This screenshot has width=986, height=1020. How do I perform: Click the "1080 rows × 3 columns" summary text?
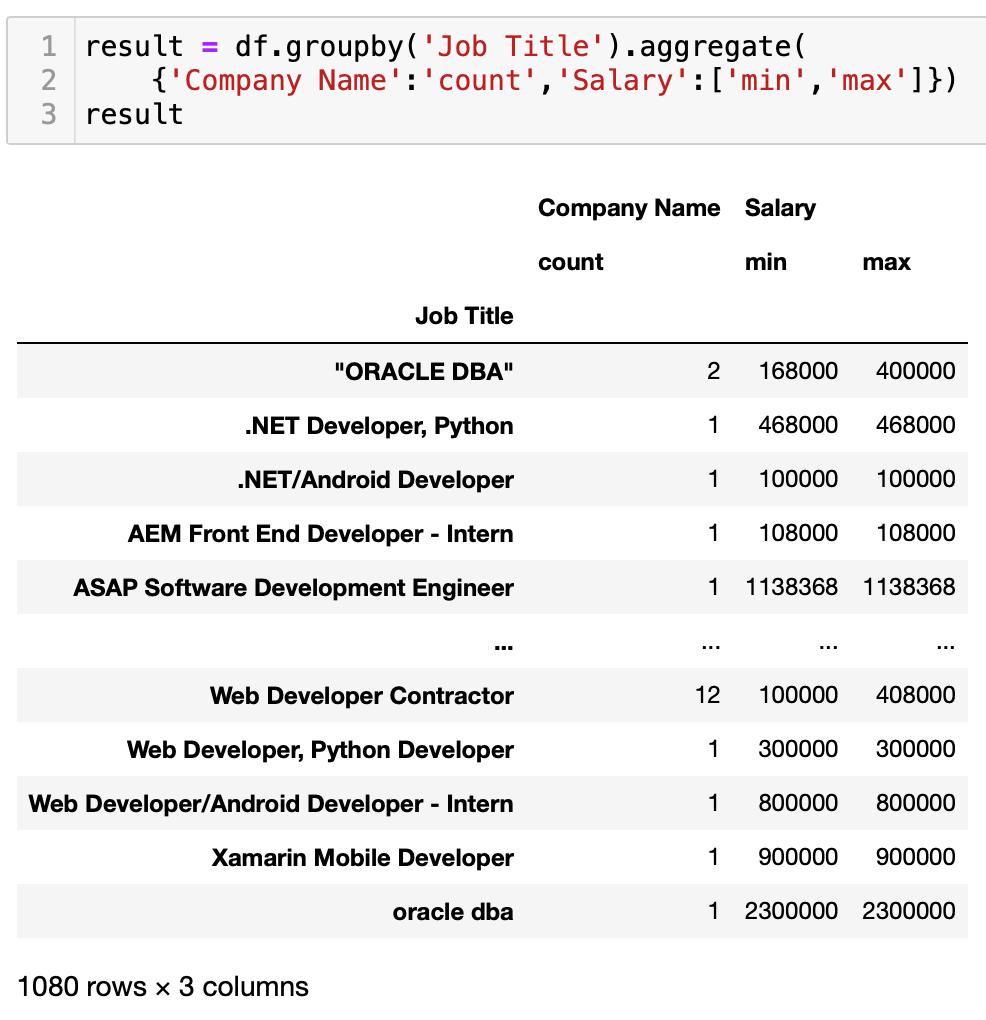(x=163, y=987)
